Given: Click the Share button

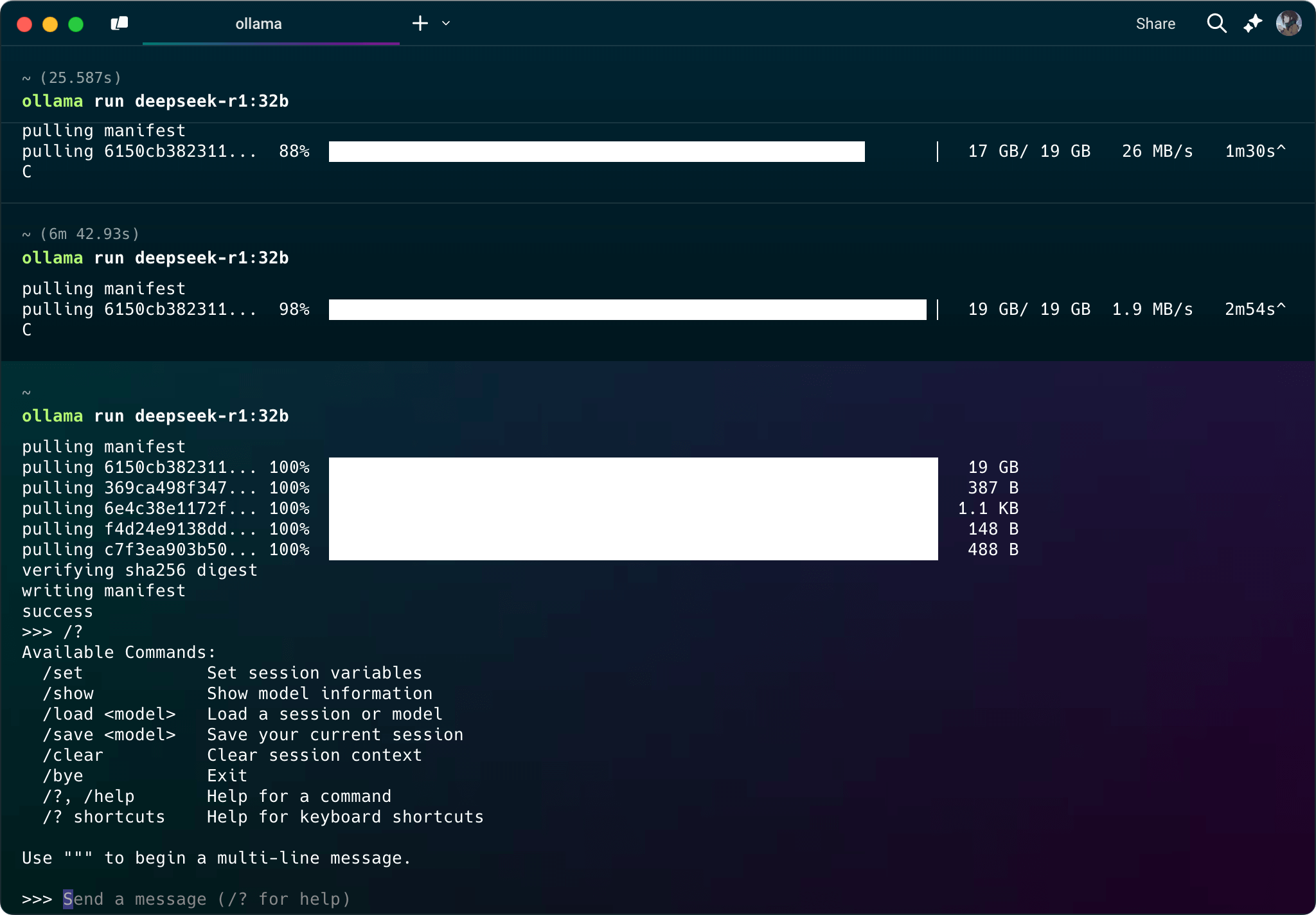Looking at the screenshot, I should (1155, 24).
